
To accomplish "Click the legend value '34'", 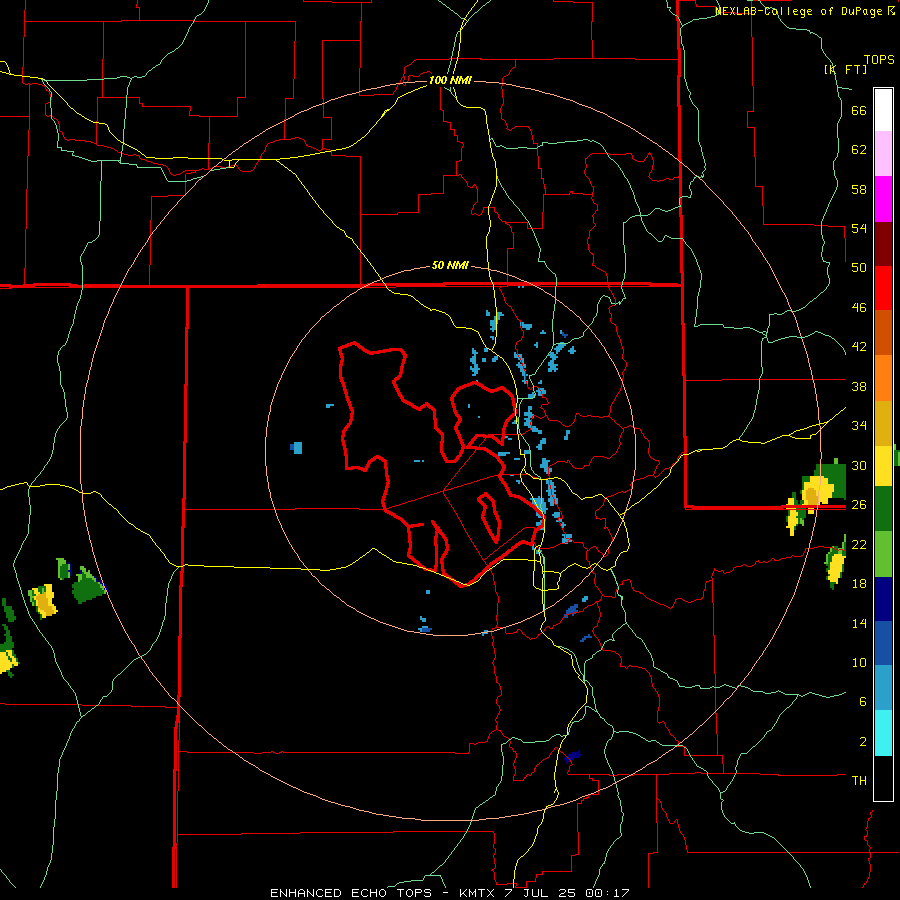I will point(859,425).
